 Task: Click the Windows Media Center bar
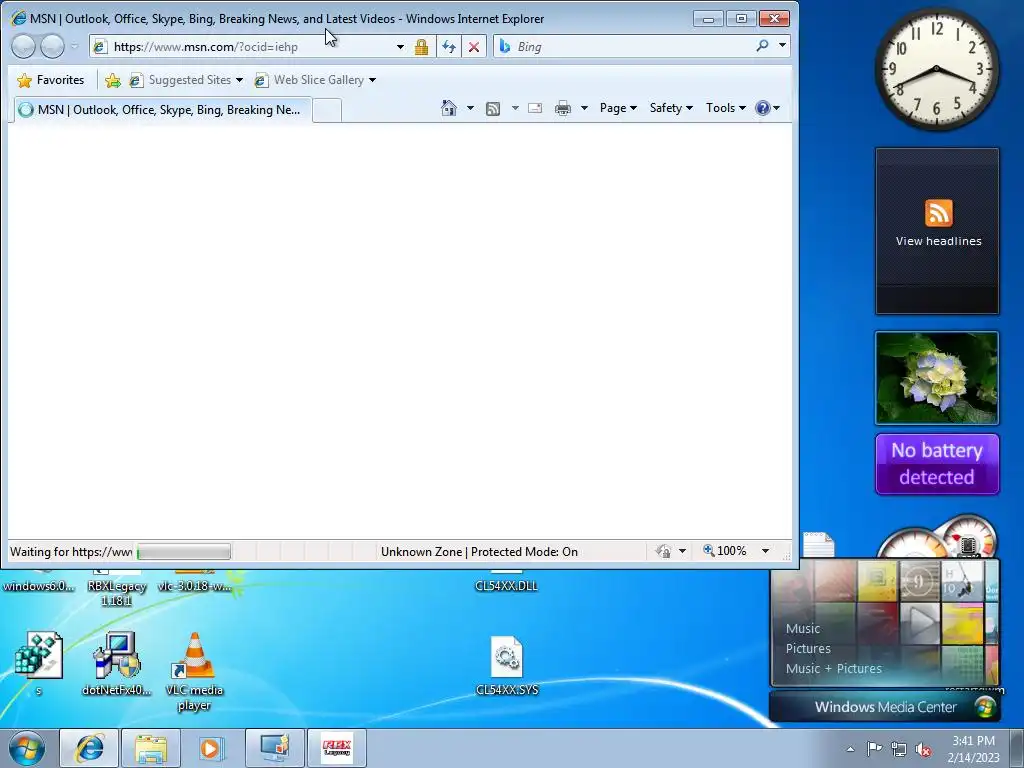point(885,707)
